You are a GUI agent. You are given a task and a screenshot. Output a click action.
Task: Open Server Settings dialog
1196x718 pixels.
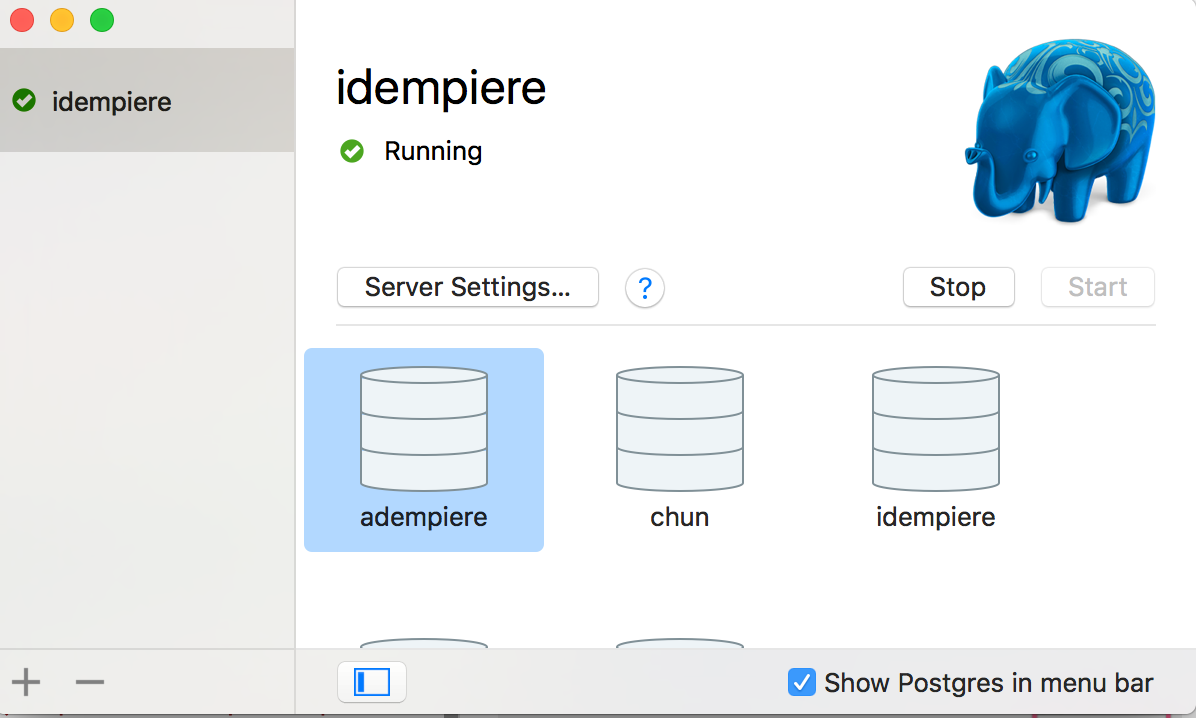tap(468, 287)
